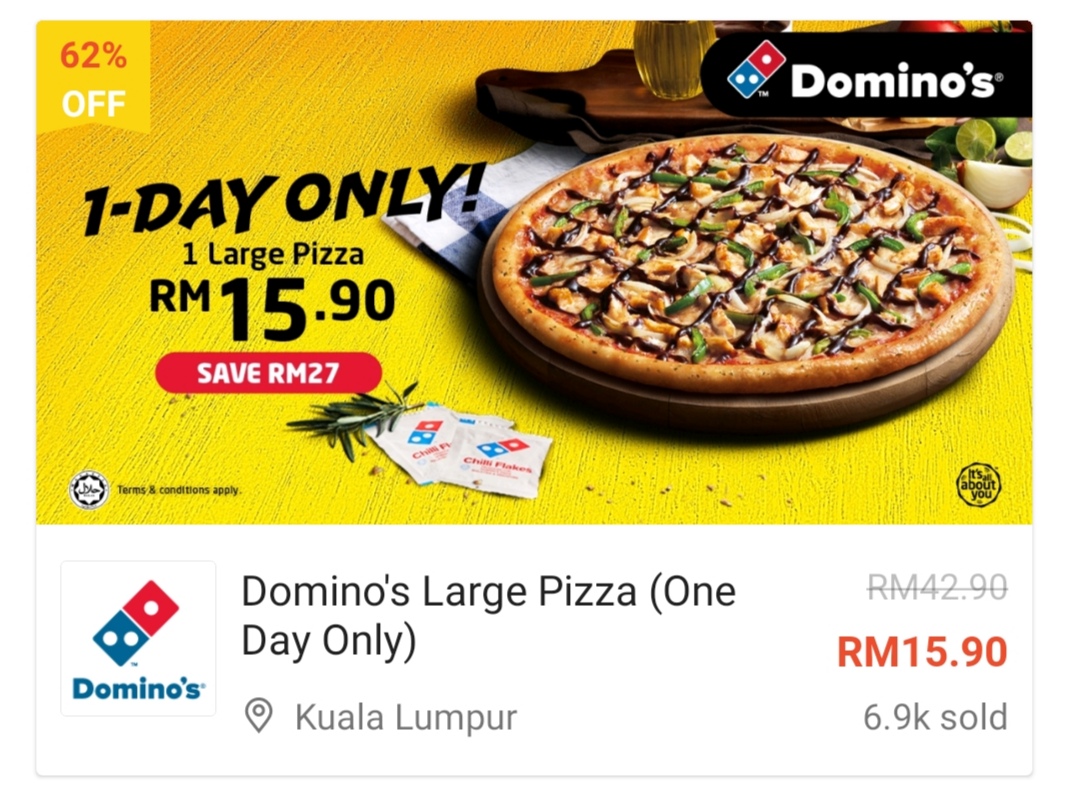The width and height of the screenshot is (1074, 797).
Task: Click the Terms & conditions apply text
Action: coord(178,490)
